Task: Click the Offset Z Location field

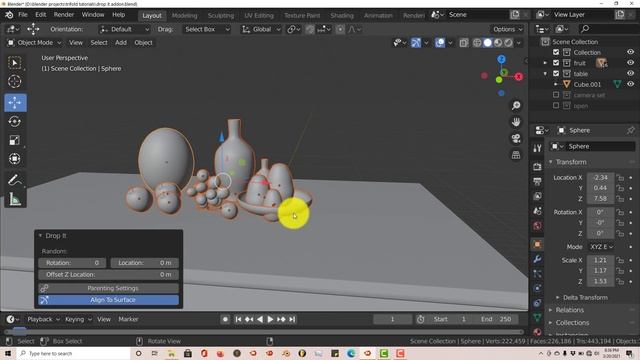Action: (x=109, y=275)
